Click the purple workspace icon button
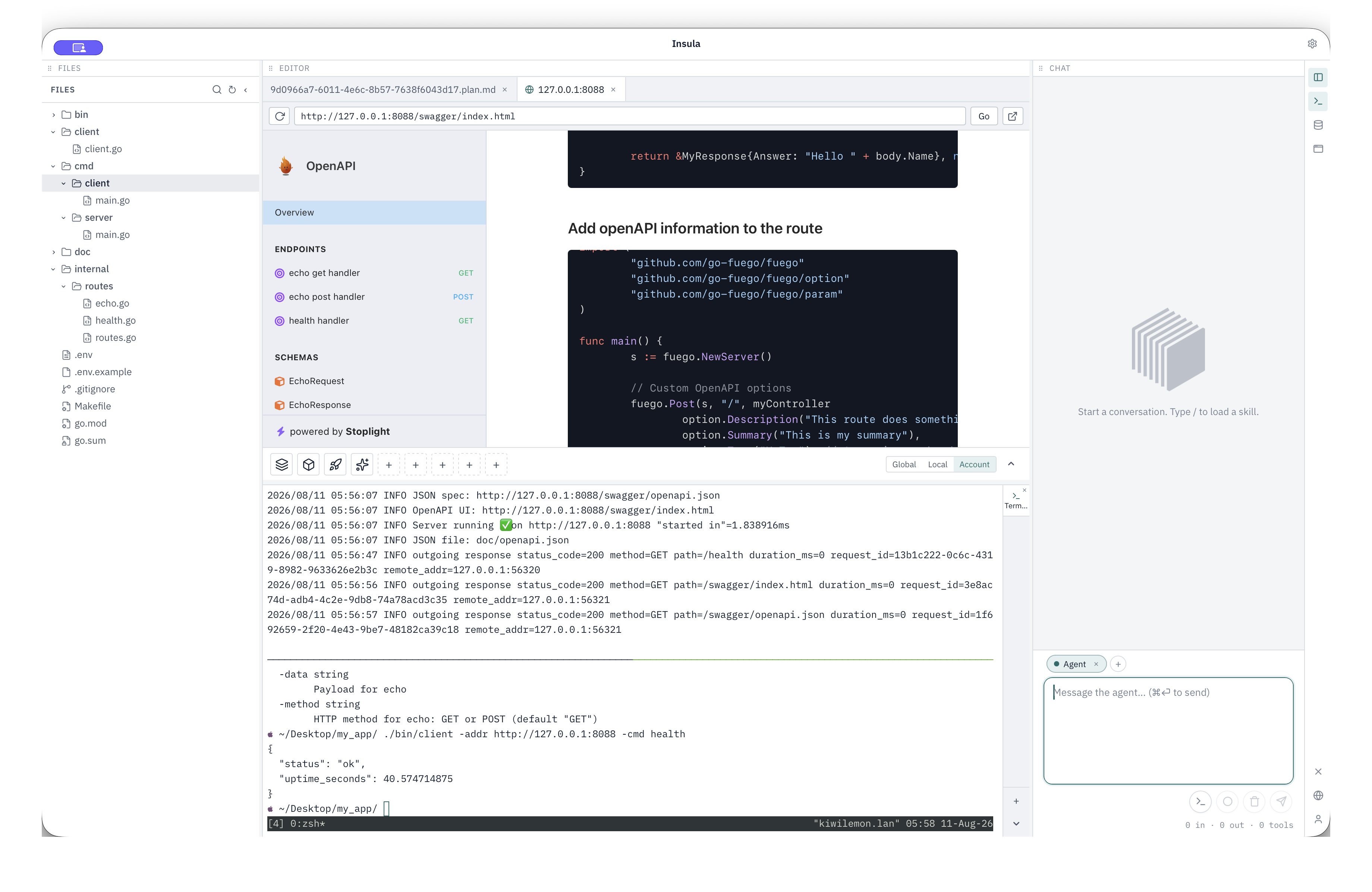 coord(78,47)
